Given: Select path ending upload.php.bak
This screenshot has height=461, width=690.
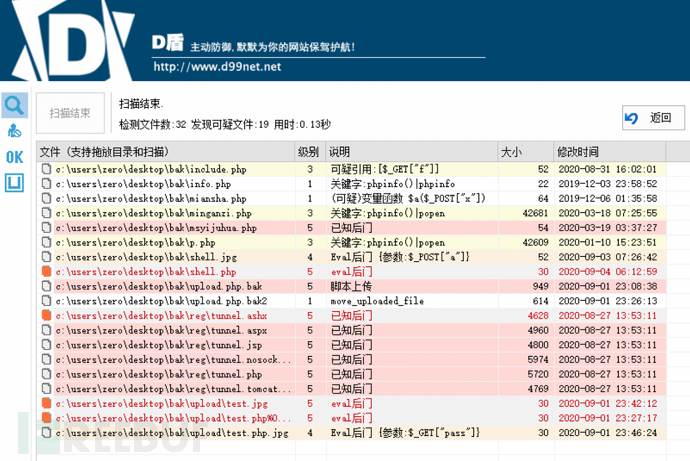Looking at the screenshot, I should 159,286.
